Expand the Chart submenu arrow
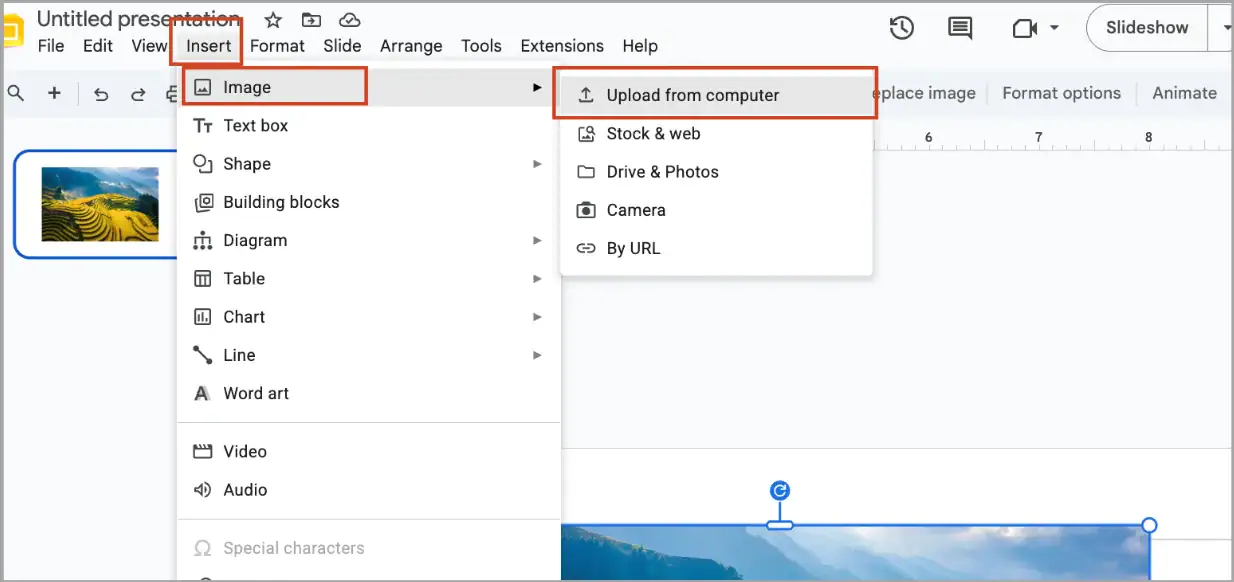The width and height of the screenshot is (1234, 582). pos(538,317)
